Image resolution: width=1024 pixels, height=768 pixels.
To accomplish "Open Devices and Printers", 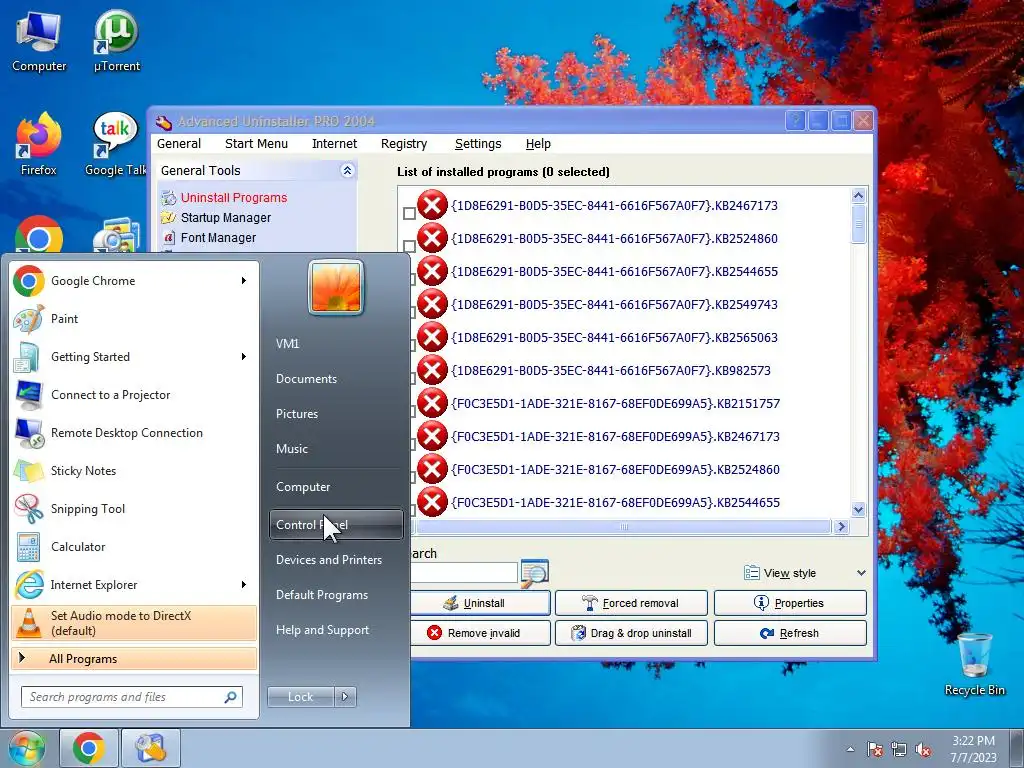I will (x=329, y=560).
